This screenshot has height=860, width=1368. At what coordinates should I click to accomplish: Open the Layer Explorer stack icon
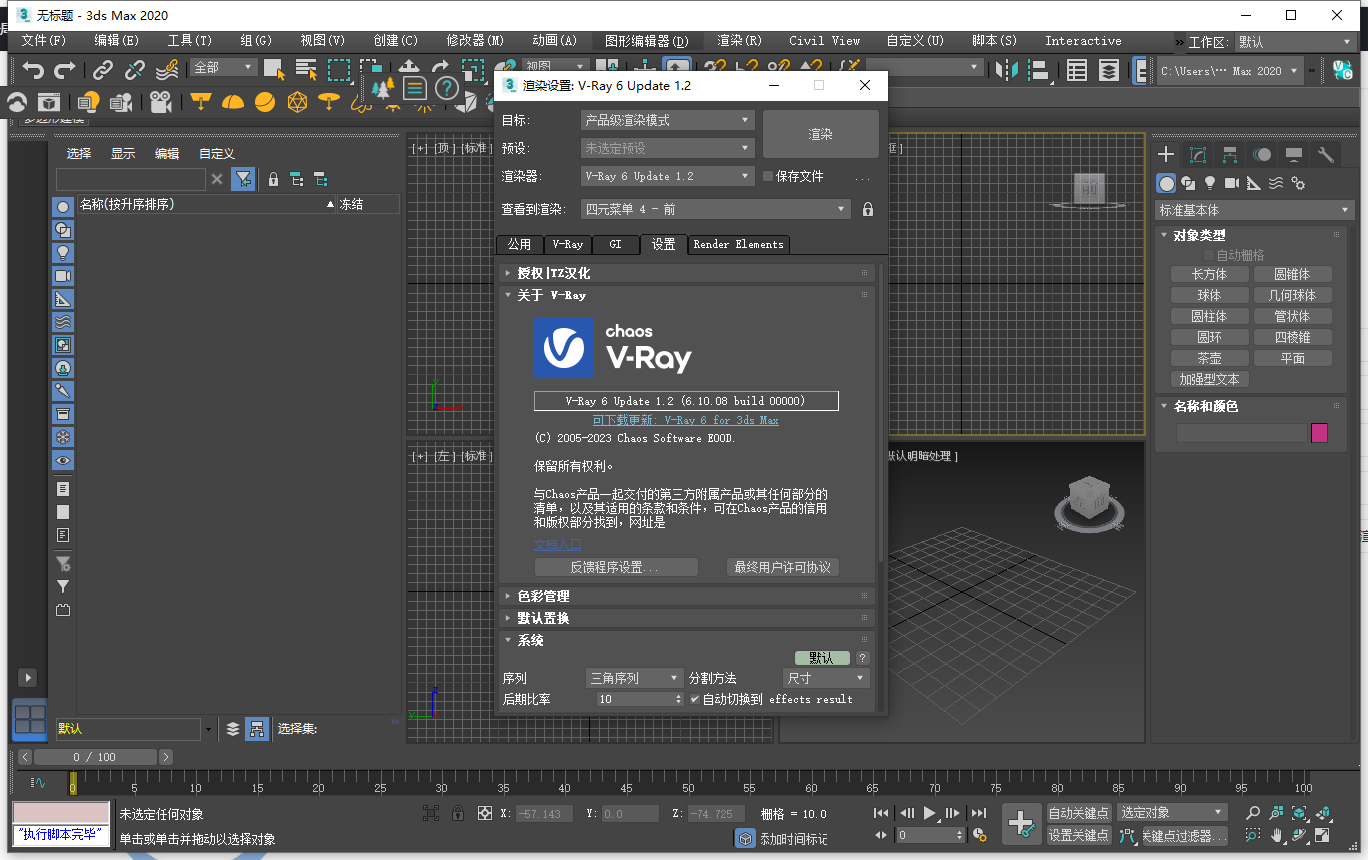tap(1109, 70)
